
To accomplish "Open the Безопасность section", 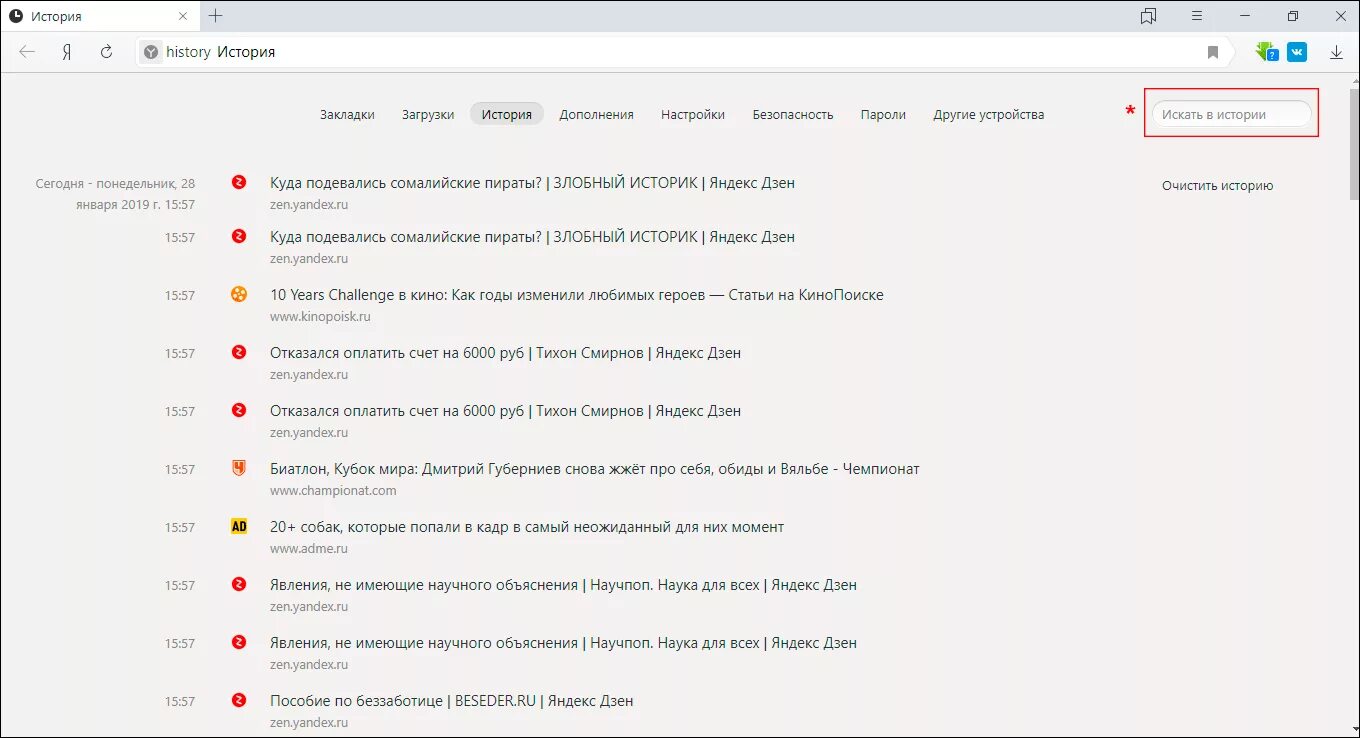I will pyautogui.click(x=793, y=114).
